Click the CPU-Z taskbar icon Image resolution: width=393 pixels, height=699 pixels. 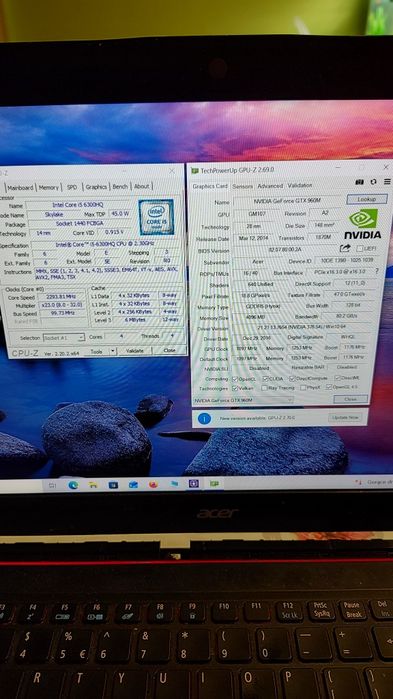[193, 483]
